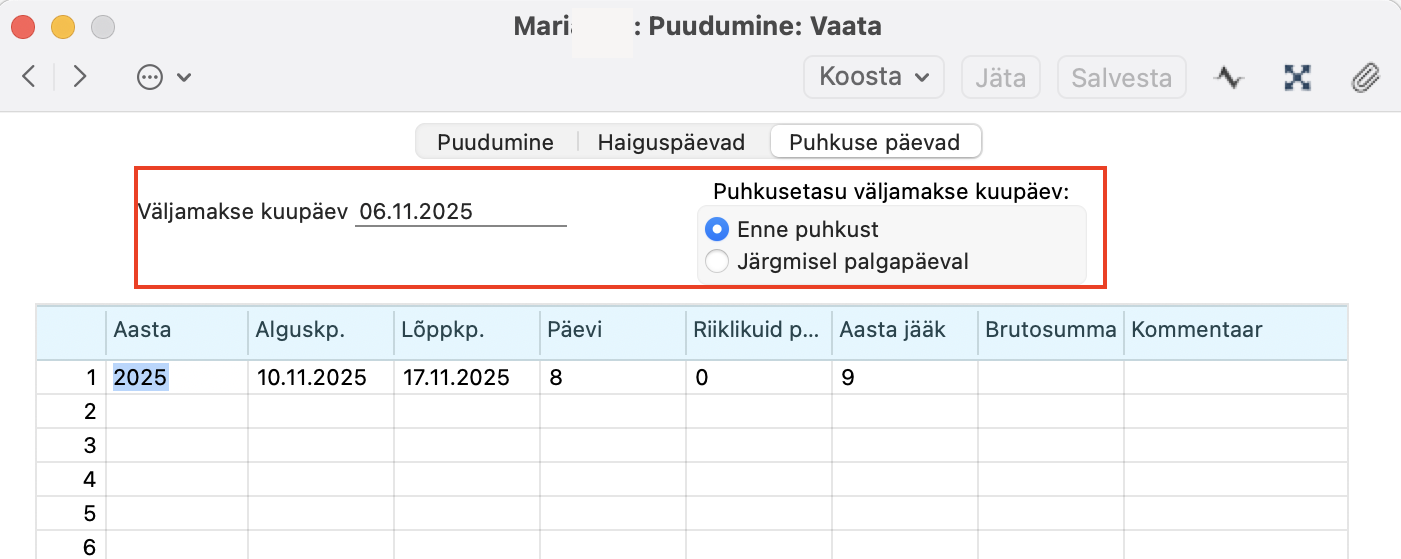This screenshot has height=559, width=1401.
Task: Click the yellow minimize window button
Action: (x=63, y=26)
